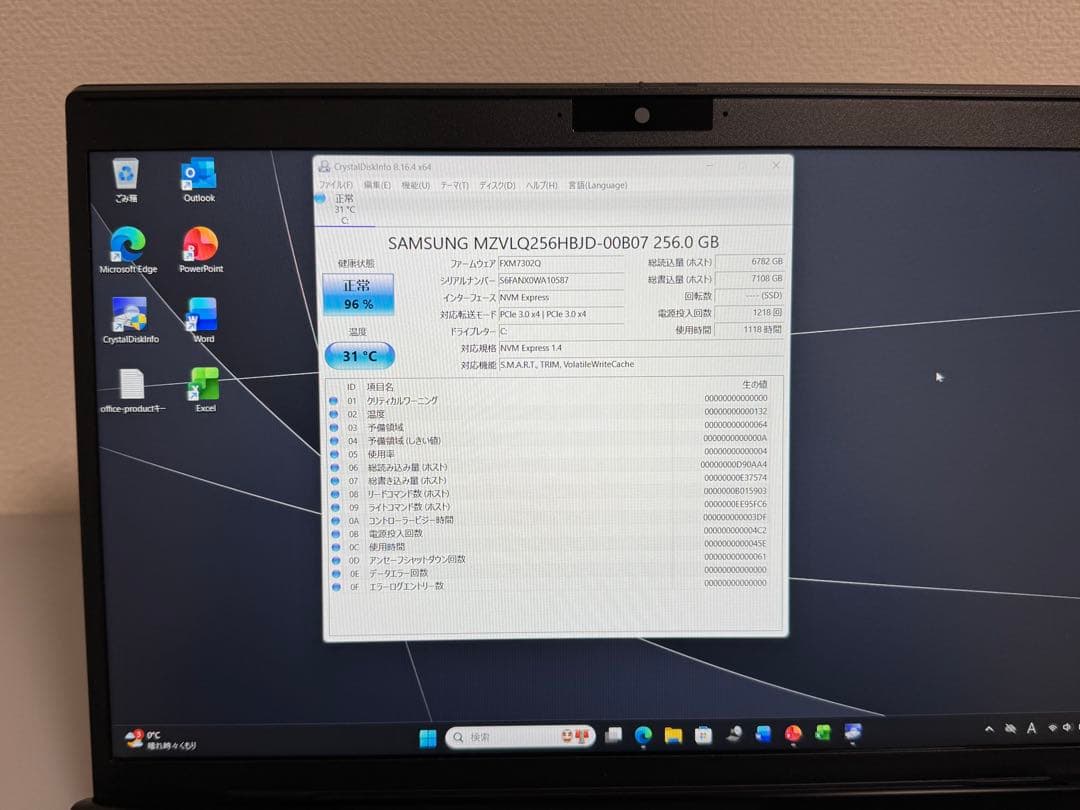
Task: Click the 31°C temperature indicator
Action: 357,355
